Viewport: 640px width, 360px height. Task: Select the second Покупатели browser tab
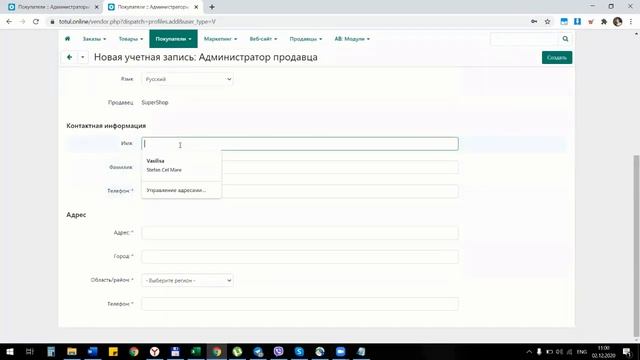pos(152,7)
